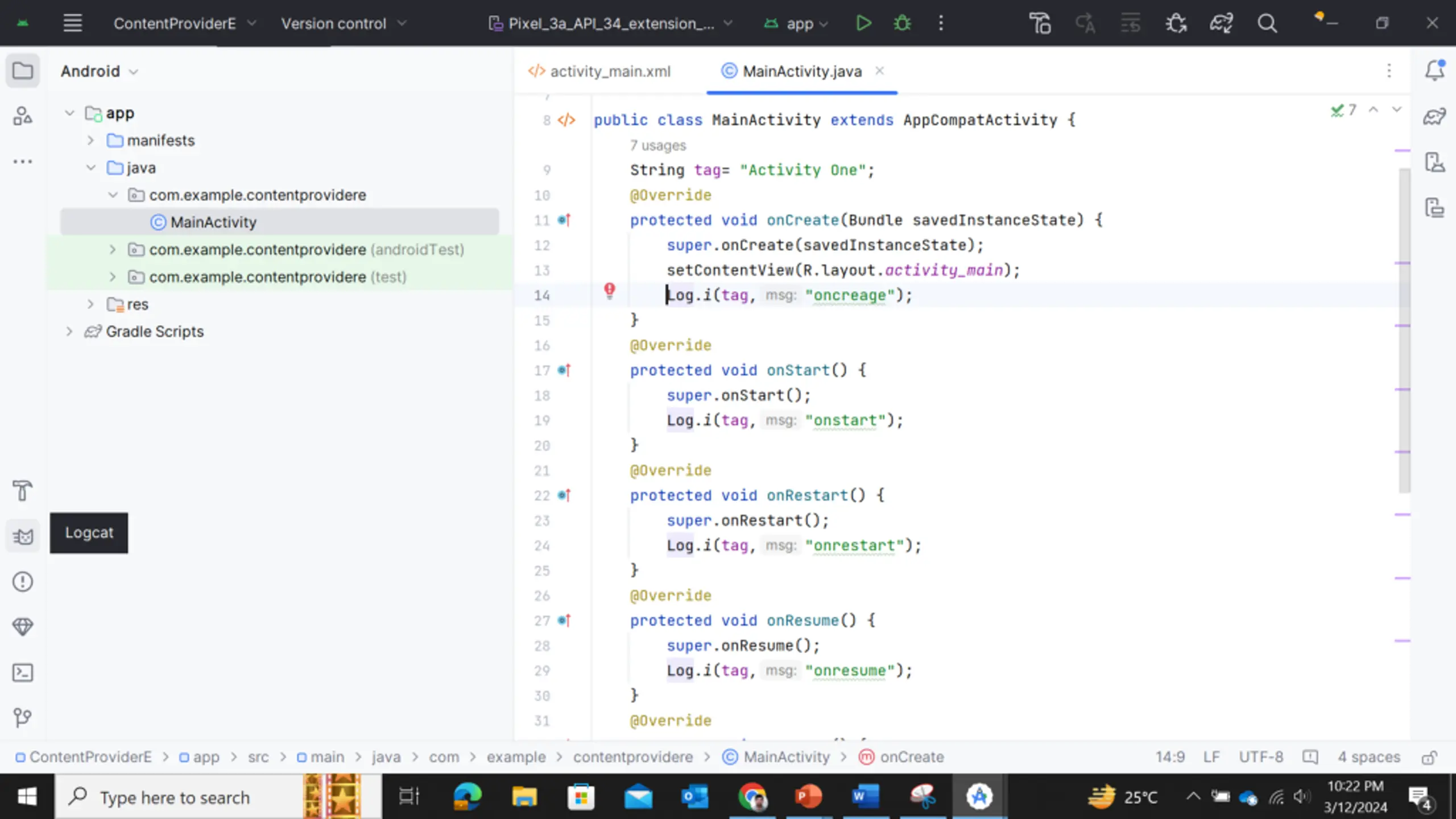Open the Terminal tool window
This screenshot has height=819, width=1456.
tap(23, 672)
